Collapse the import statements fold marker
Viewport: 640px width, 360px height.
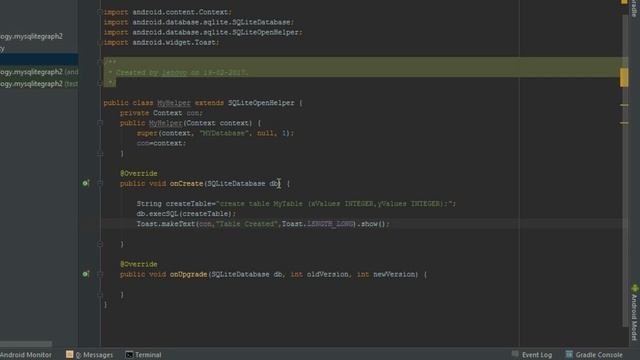(100, 12)
